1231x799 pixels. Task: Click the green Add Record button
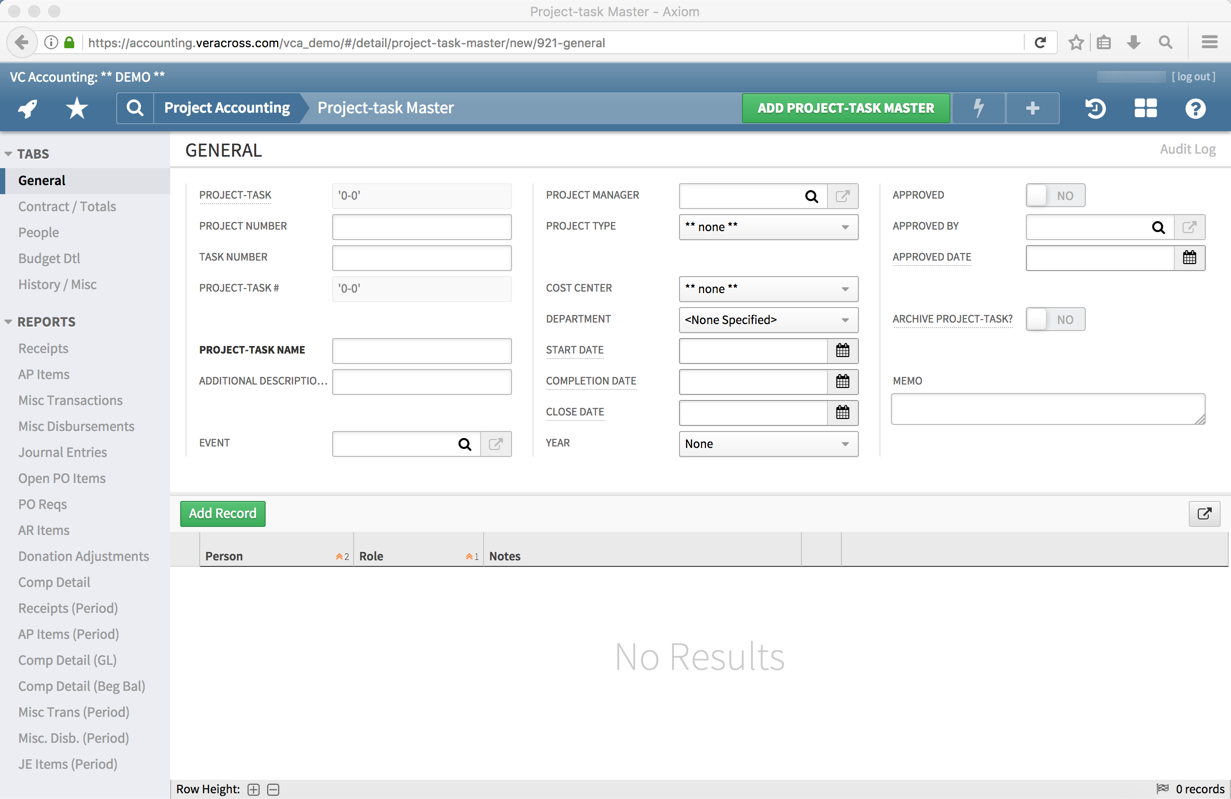222,513
